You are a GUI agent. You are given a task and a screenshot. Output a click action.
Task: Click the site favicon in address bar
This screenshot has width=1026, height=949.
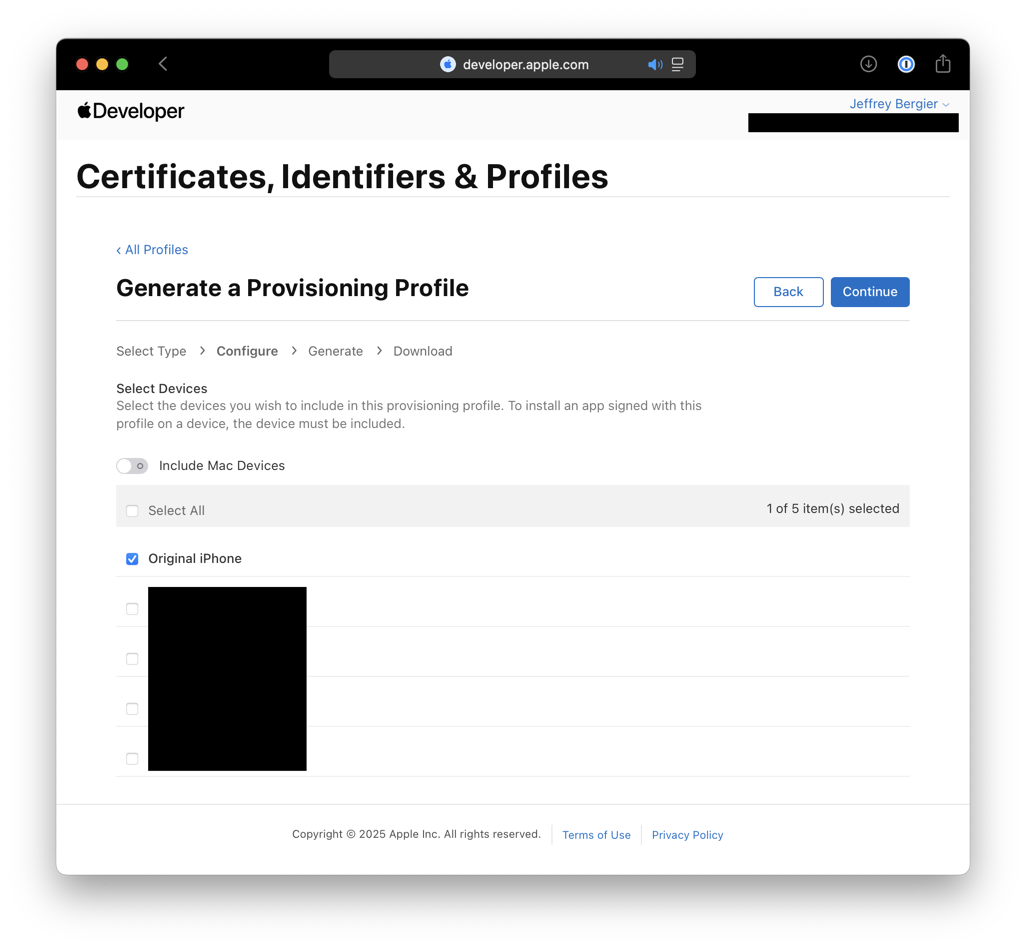click(x=448, y=65)
